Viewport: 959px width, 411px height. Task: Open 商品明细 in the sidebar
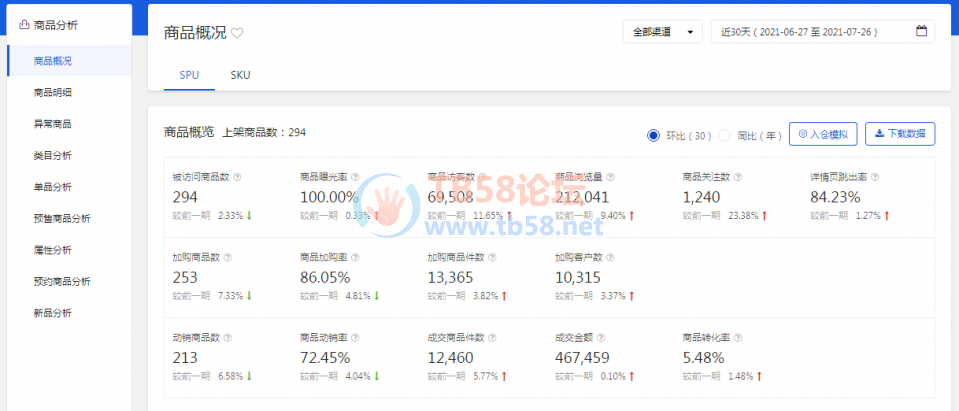[x=53, y=92]
